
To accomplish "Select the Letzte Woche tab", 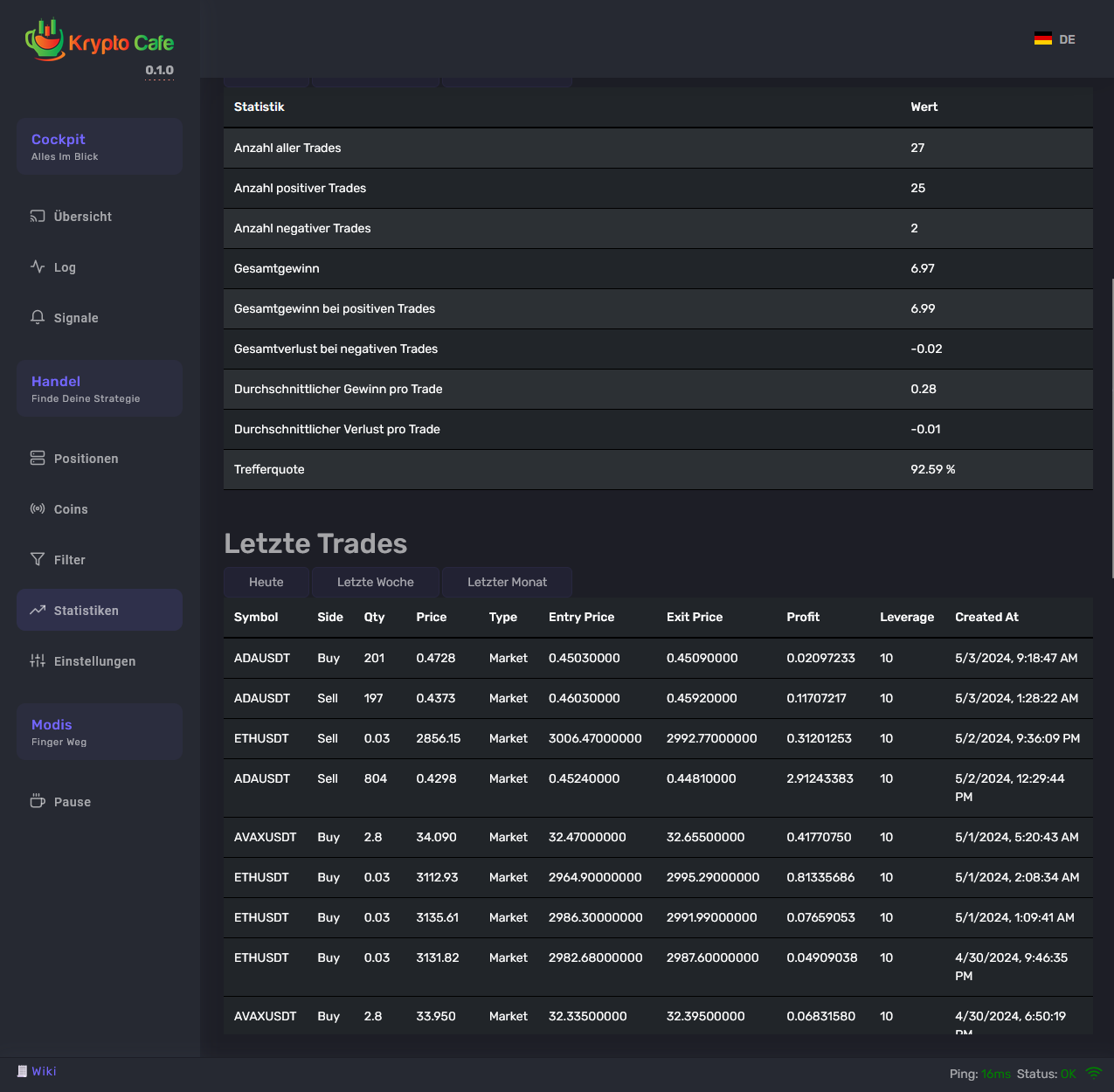I will (376, 583).
